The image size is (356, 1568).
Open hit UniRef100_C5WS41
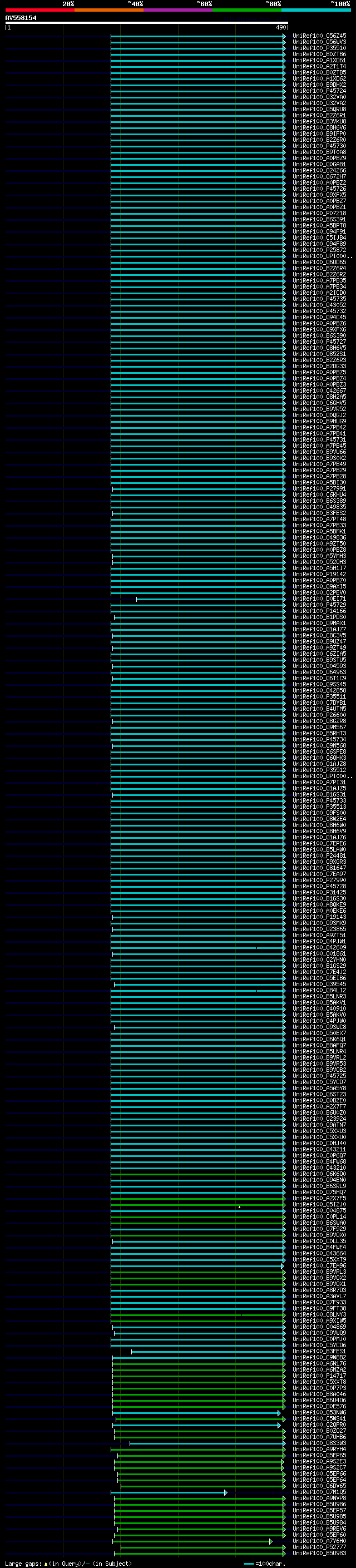tap(319, 1418)
